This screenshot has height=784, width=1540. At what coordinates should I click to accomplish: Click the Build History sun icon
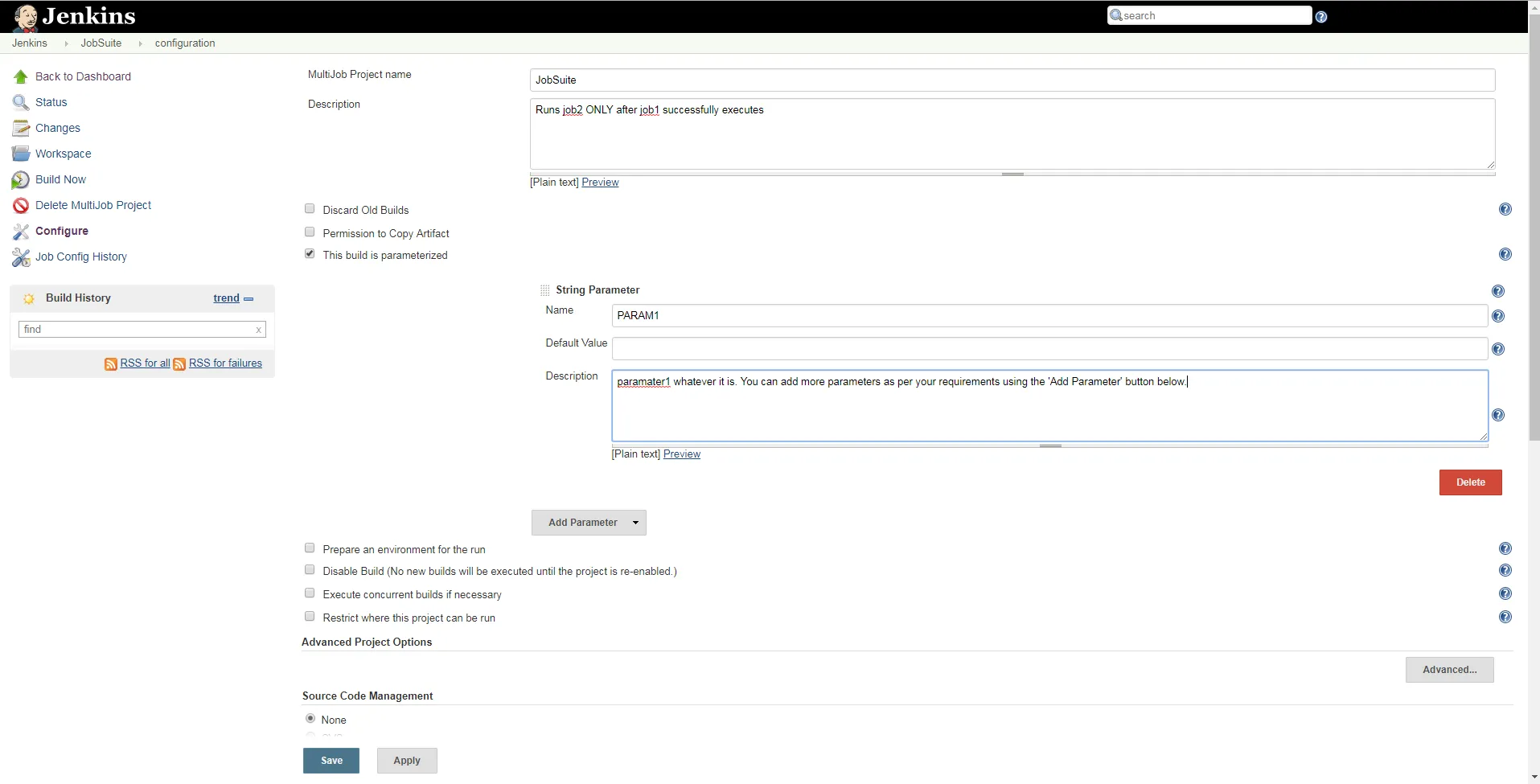tap(29, 299)
